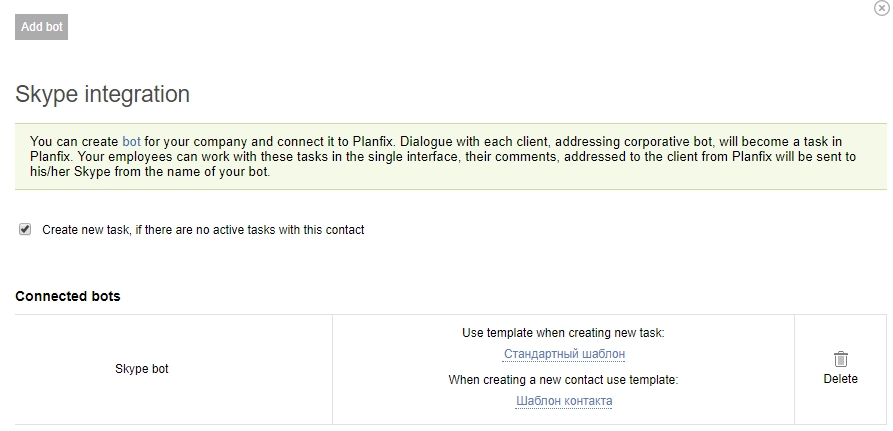Image resolution: width=893 pixels, height=431 pixels.
Task: Click 'Use template when creating new task' label
Action: (563, 333)
